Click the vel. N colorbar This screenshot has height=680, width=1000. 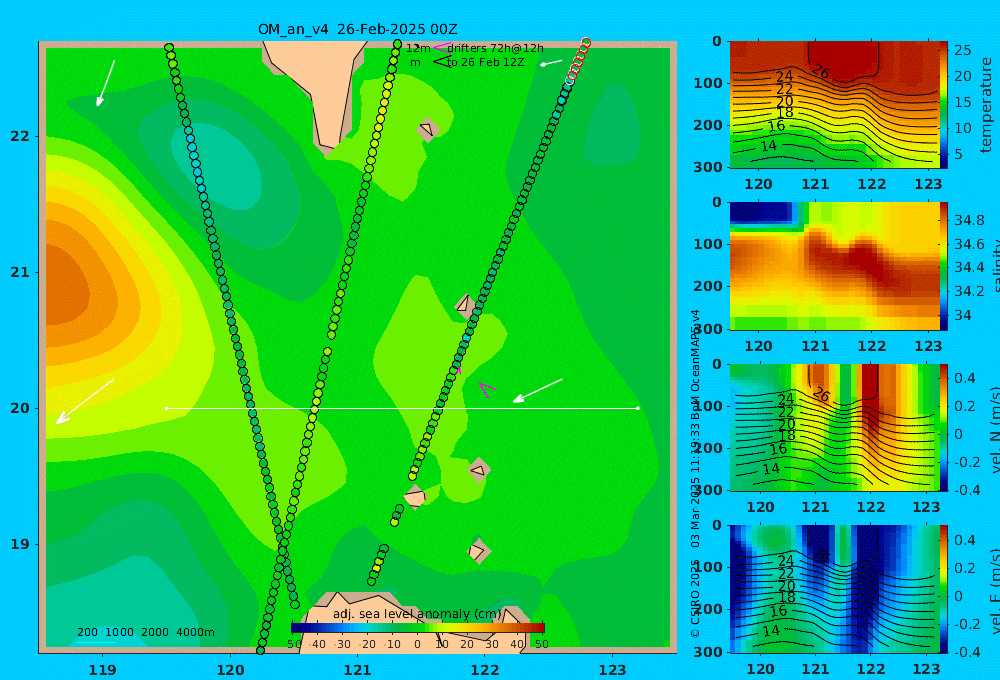[944, 427]
